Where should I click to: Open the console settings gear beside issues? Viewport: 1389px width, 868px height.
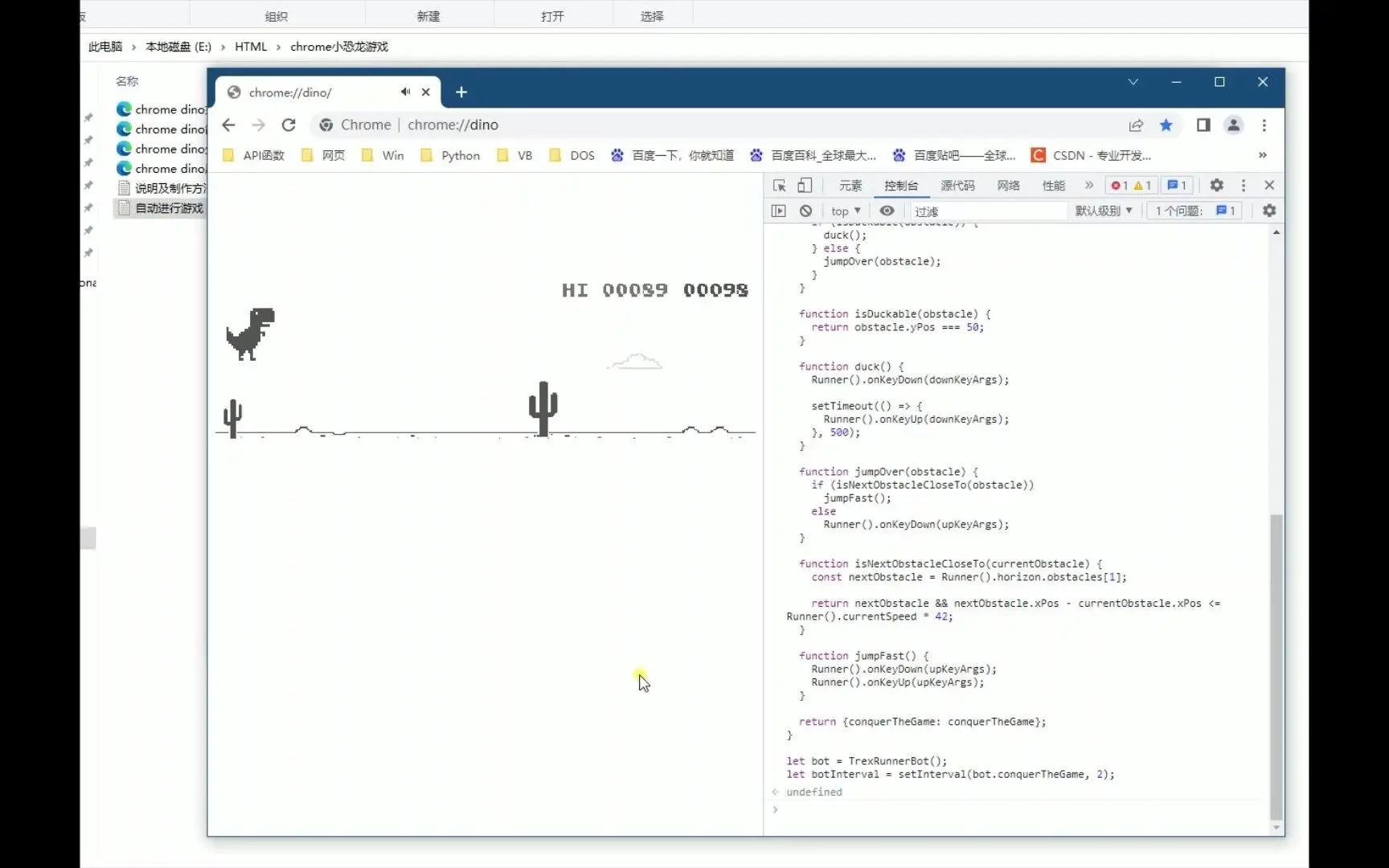click(1269, 211)
